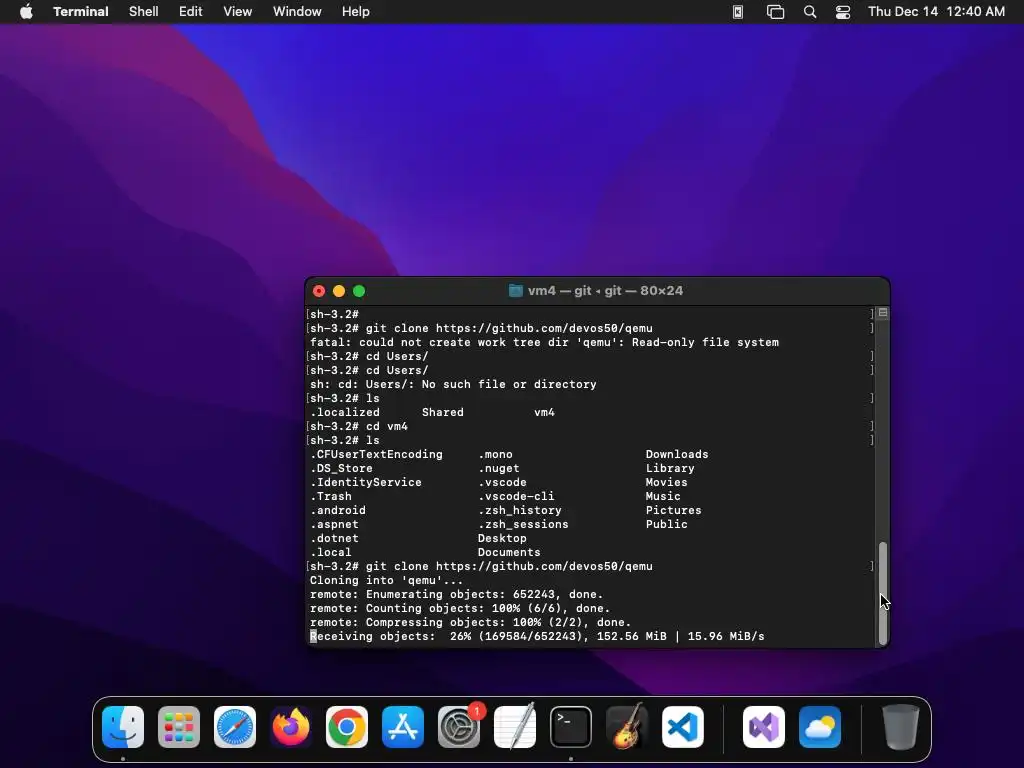Viewport: 1024px width, 768px height.
Task: Open Launchpad from the Dock
Action: coord(179,727)
